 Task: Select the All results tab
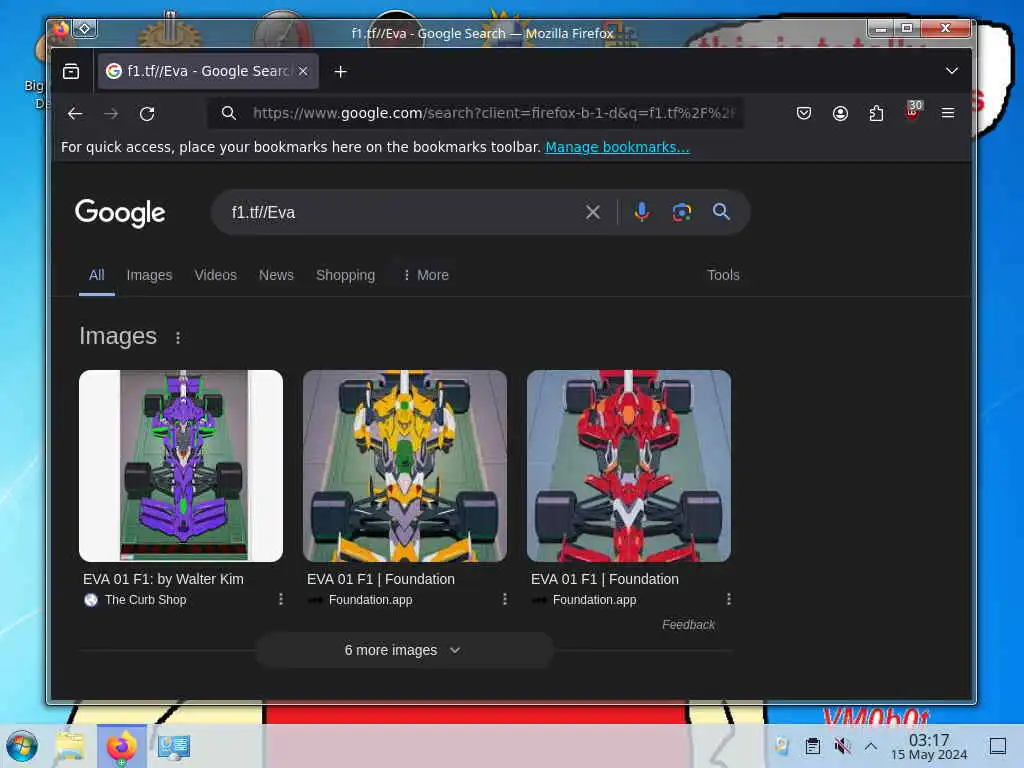point(97,276)
